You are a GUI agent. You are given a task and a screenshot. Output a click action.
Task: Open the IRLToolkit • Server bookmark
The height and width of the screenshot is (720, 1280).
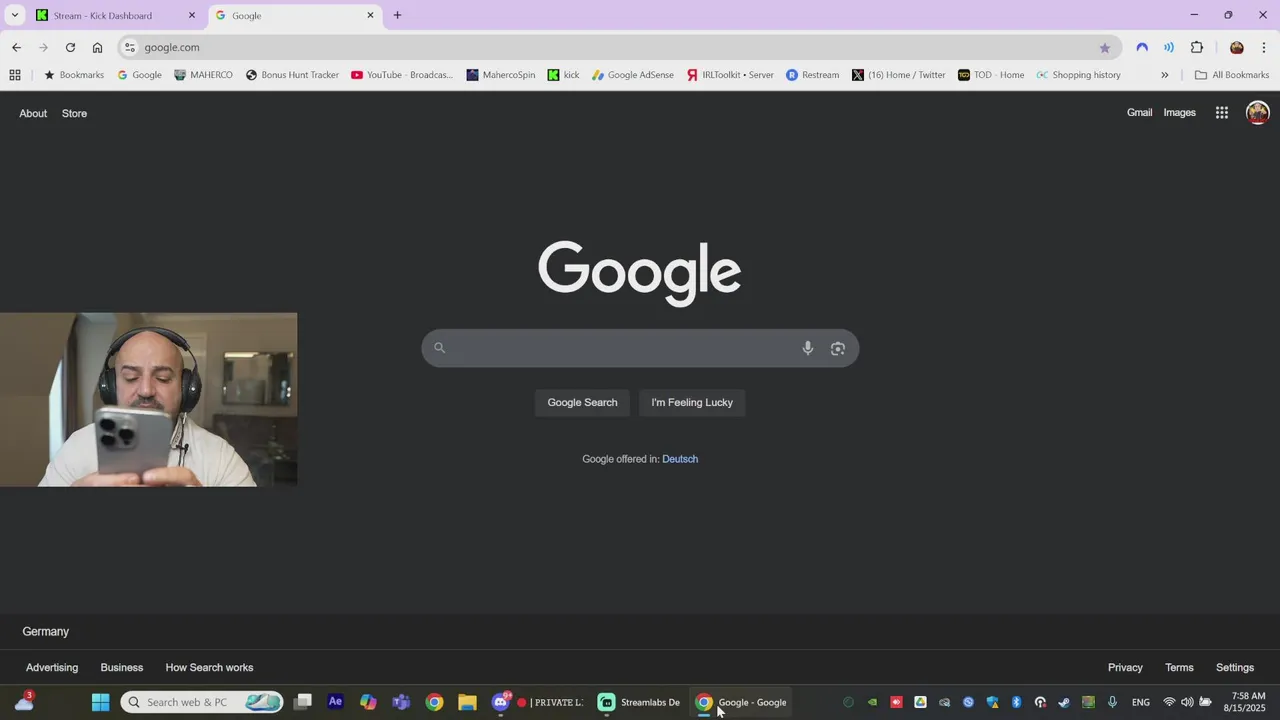coord(730,75)
